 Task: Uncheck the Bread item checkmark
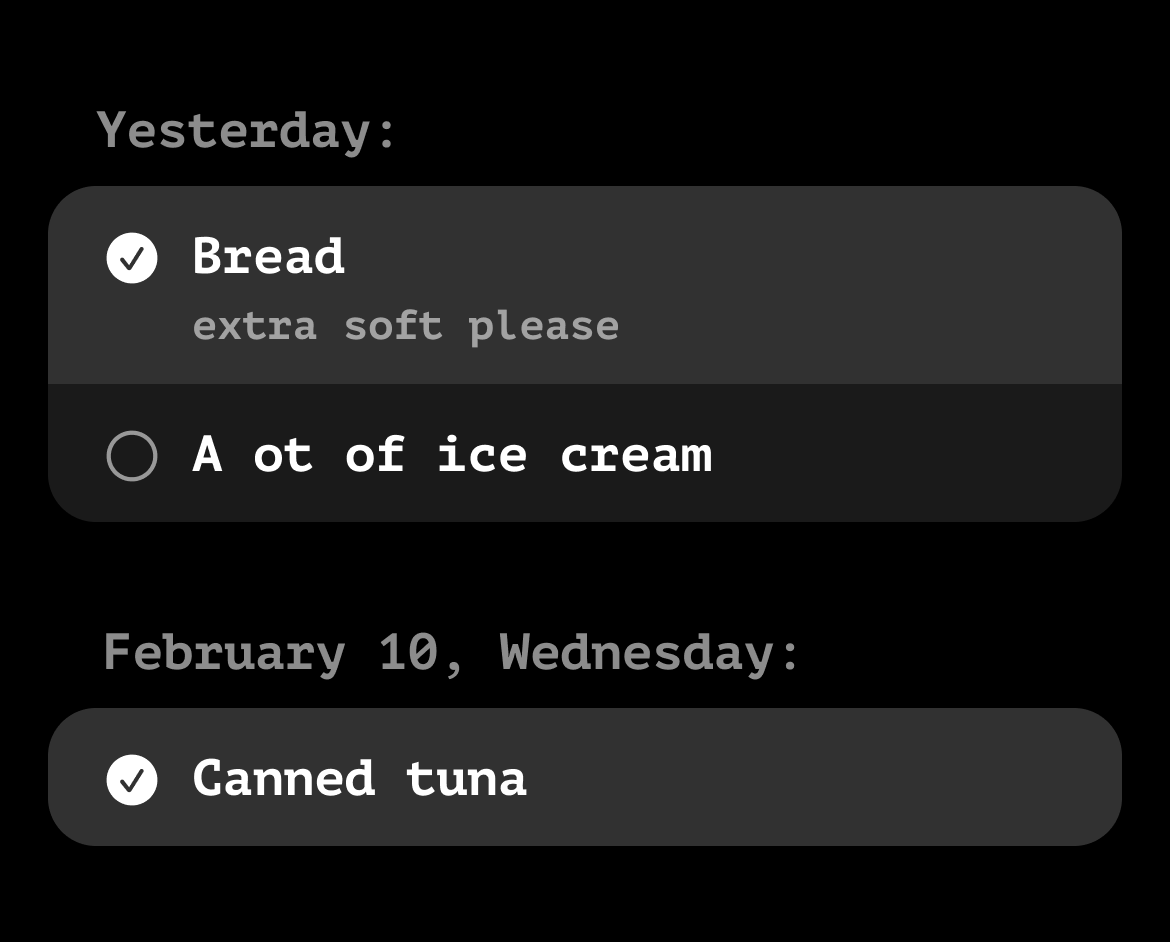[x=132, y=258]
